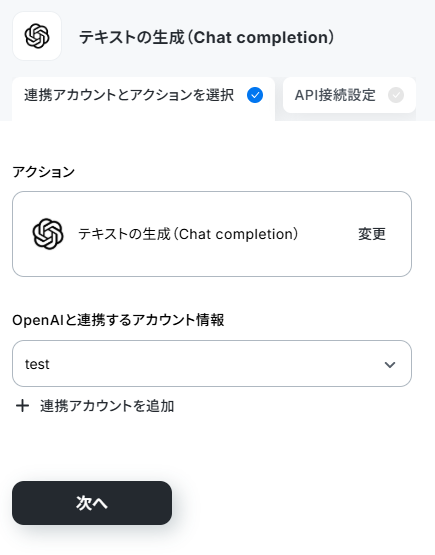Open the test account dropdown

tap(212, 364)
